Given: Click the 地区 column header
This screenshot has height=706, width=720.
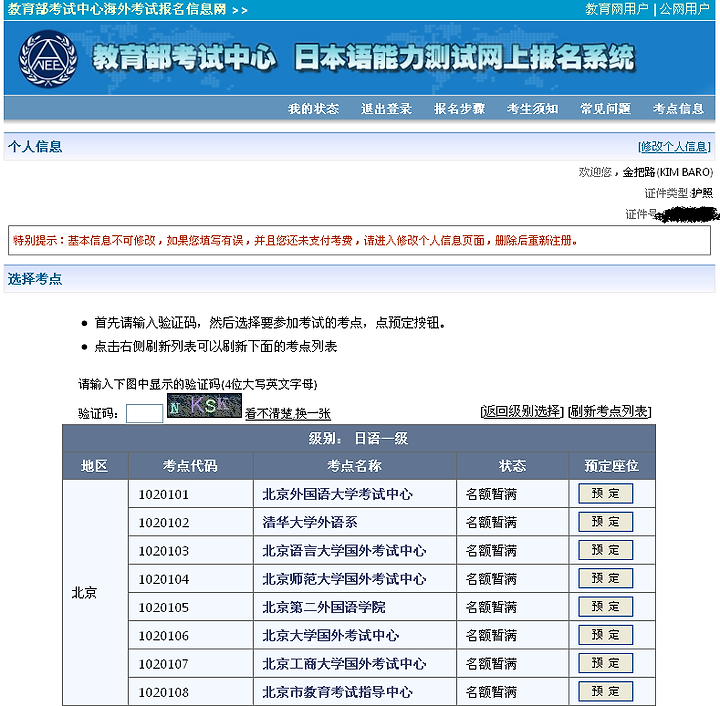Looking at the screenshot, I should click(95, 466).
